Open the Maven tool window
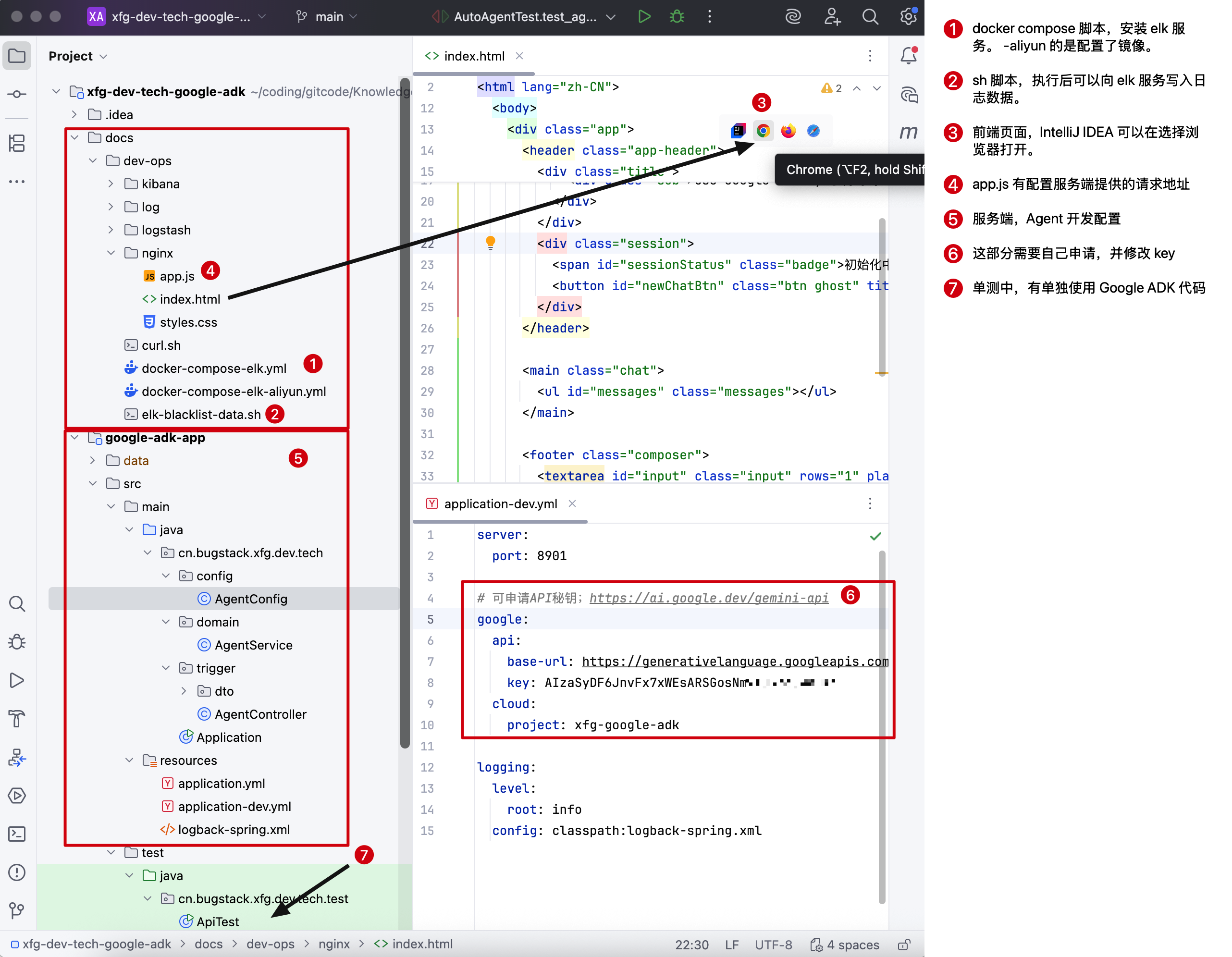Image resolution: width=1232 pixels, height=957 pixels. pyautogui.click(x=908, y=132)
